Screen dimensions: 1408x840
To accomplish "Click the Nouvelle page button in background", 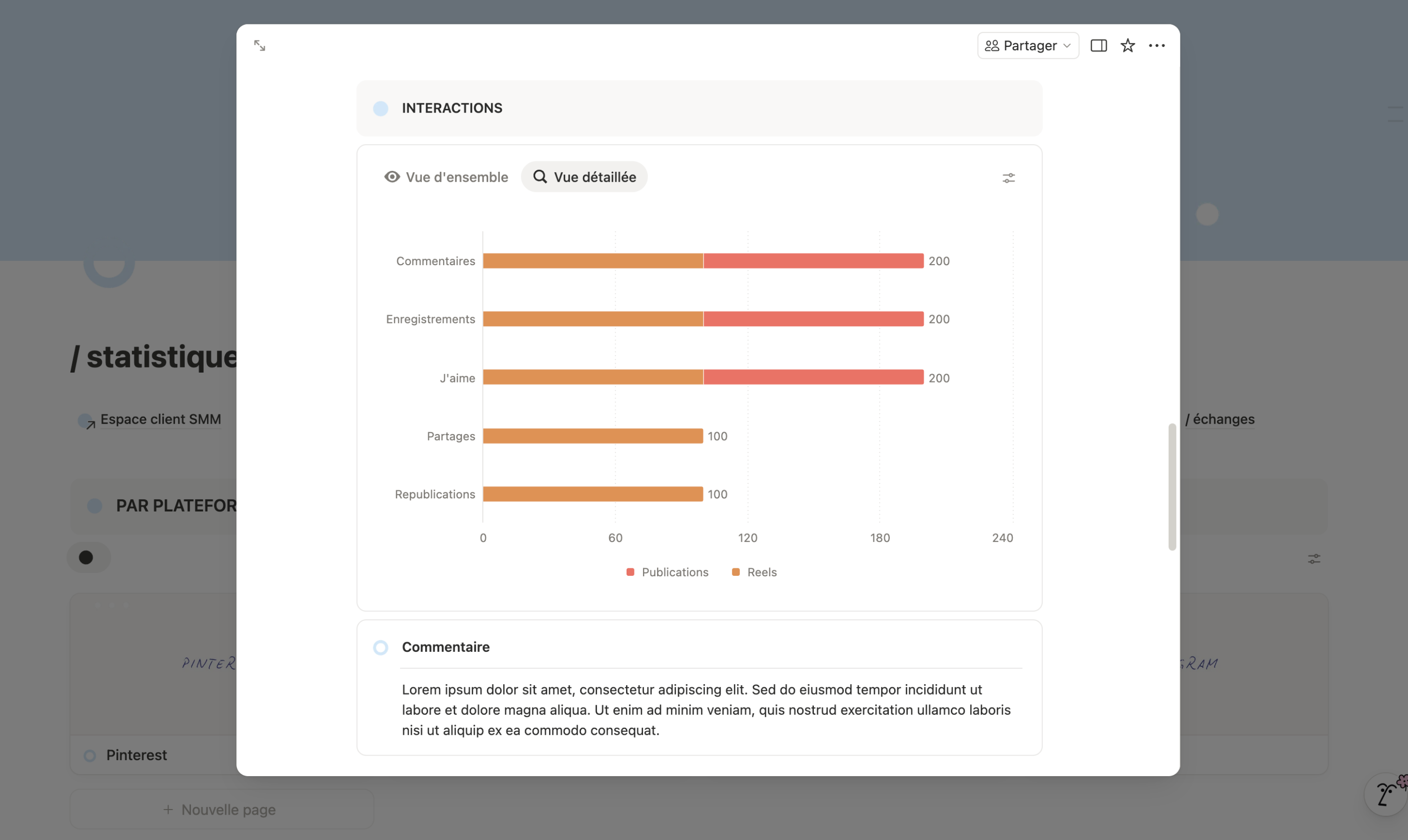I will click(222, 810).
